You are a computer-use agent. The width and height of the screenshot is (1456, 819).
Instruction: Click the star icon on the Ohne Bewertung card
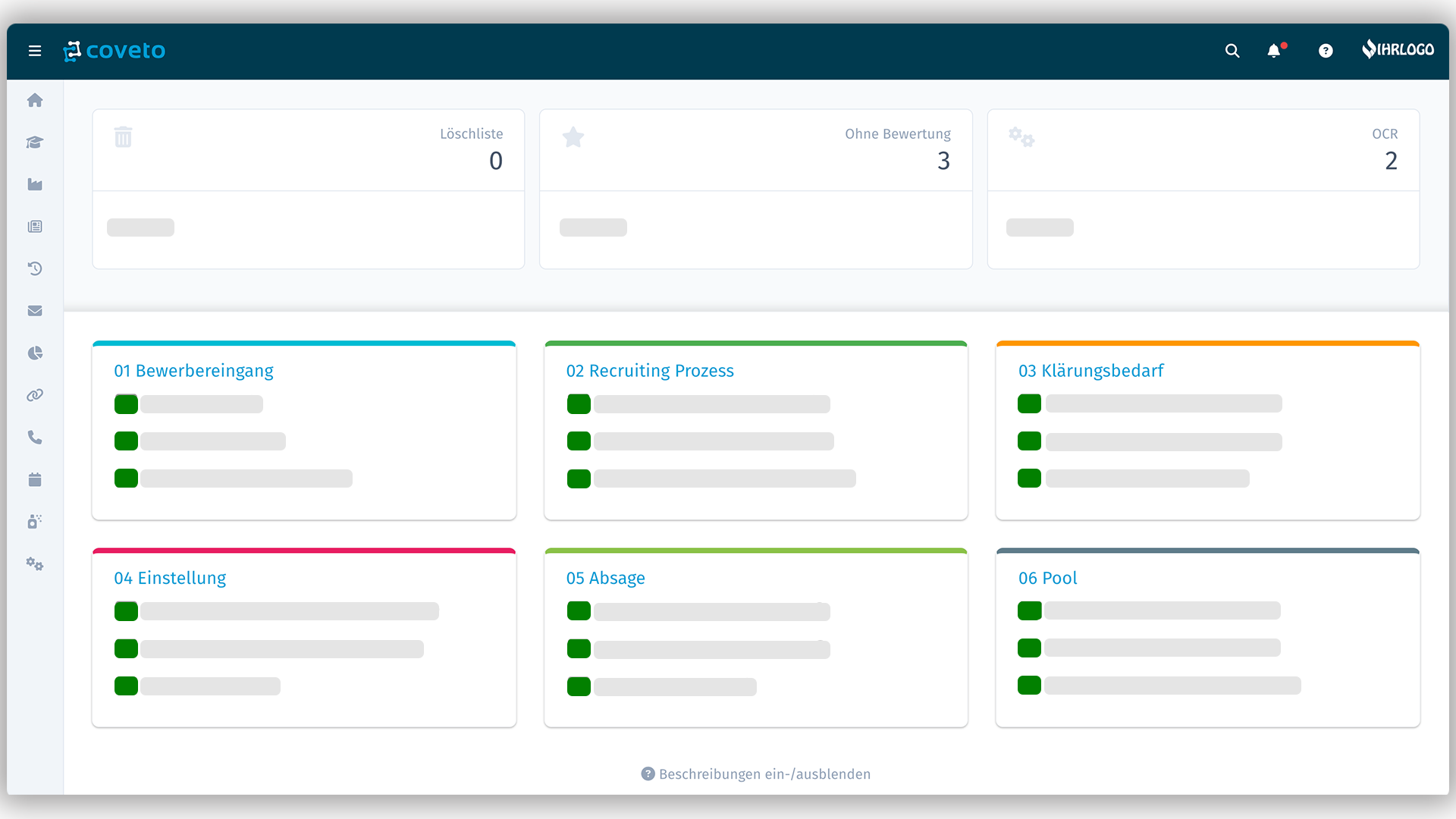(x=574, y=137)
